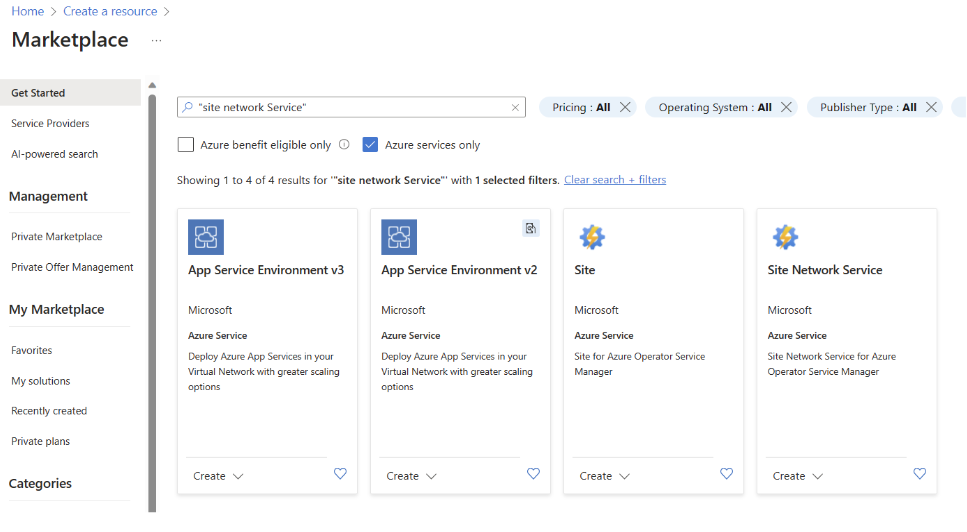Image resolution: width=967 pixels, height=532 pixels.
Task: Open the Marketplace ellipsis more options
Action: click(x=156, y=41)
